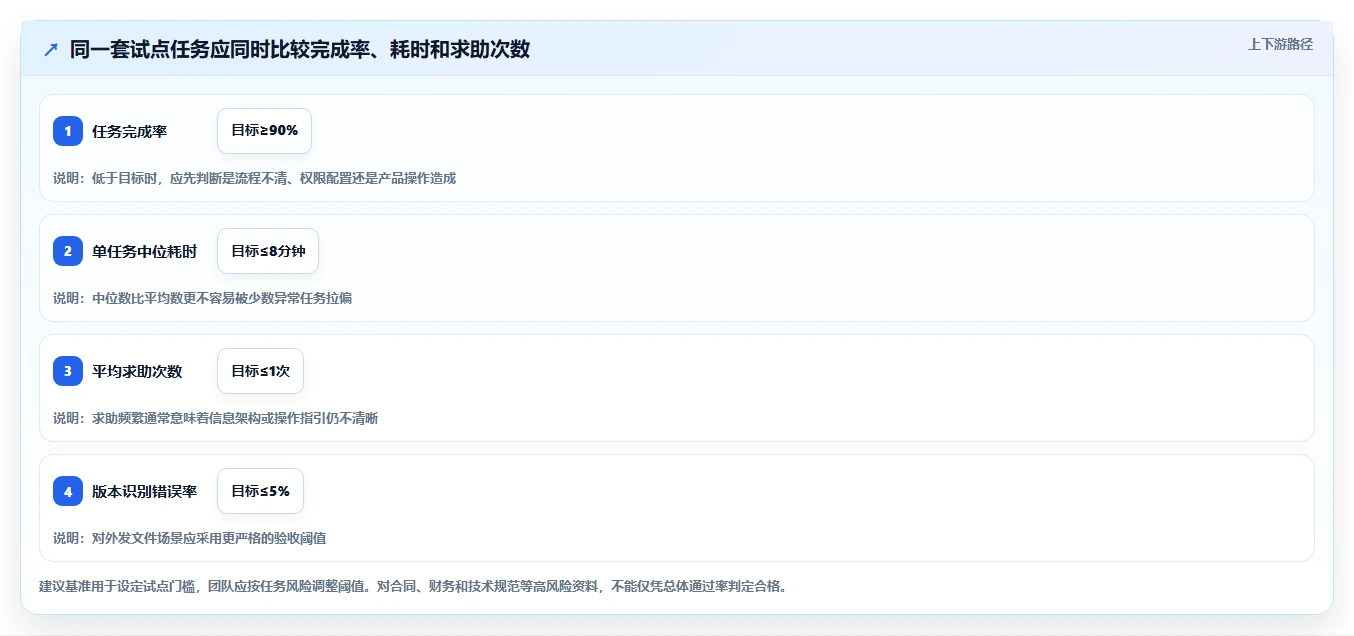Click the 目标≤1次 target chip
This screenshot has width=1354, height=636.
[x=260, y=371]
